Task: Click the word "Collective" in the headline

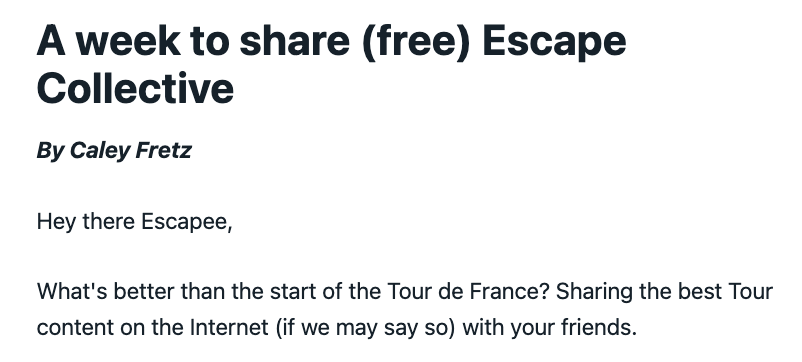Action: 135,88
